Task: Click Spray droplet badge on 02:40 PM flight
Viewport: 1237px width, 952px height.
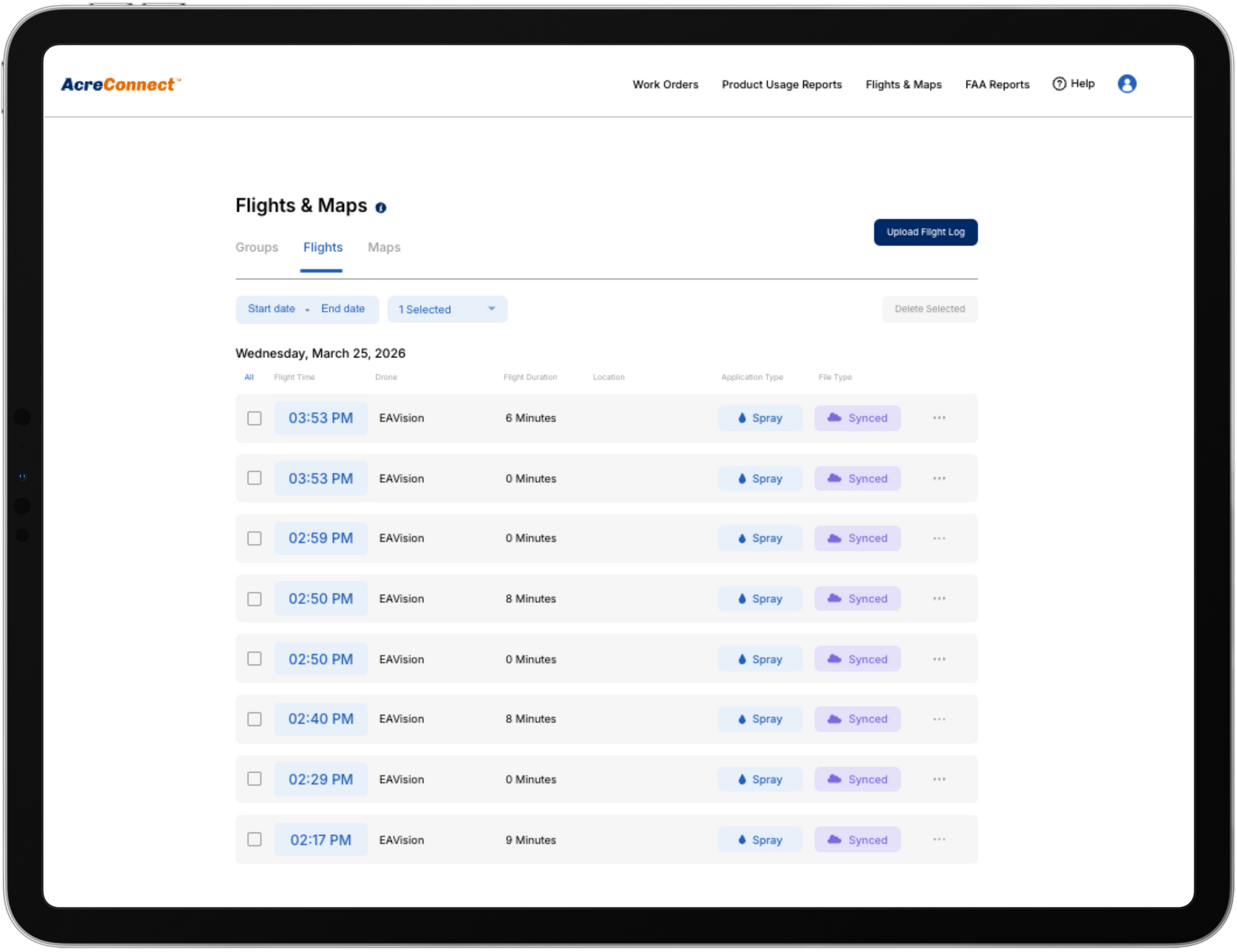Action: click(x=760, y=719)
